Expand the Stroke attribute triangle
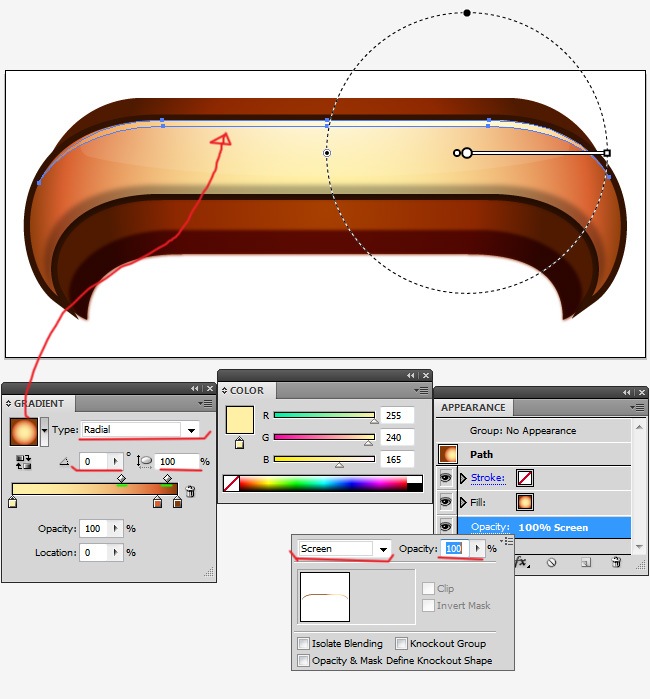 click(463, 478)
